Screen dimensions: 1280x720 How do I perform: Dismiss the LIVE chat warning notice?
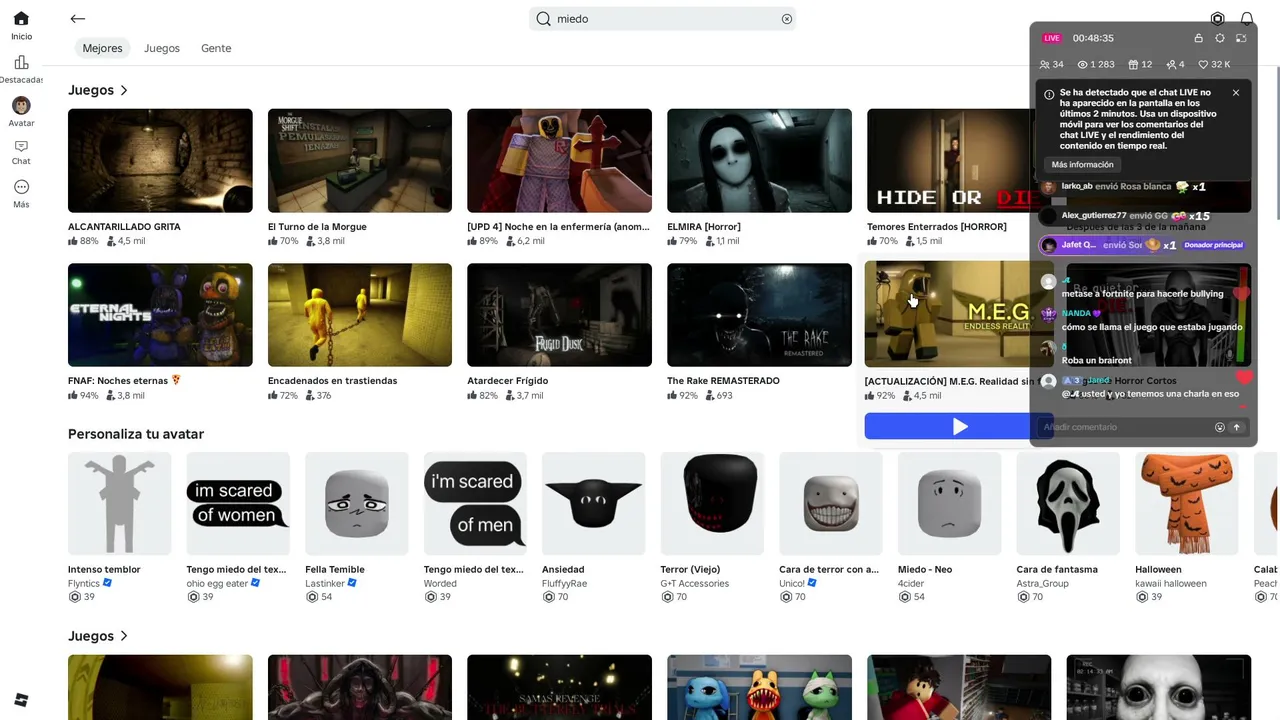pos(1236,93)
